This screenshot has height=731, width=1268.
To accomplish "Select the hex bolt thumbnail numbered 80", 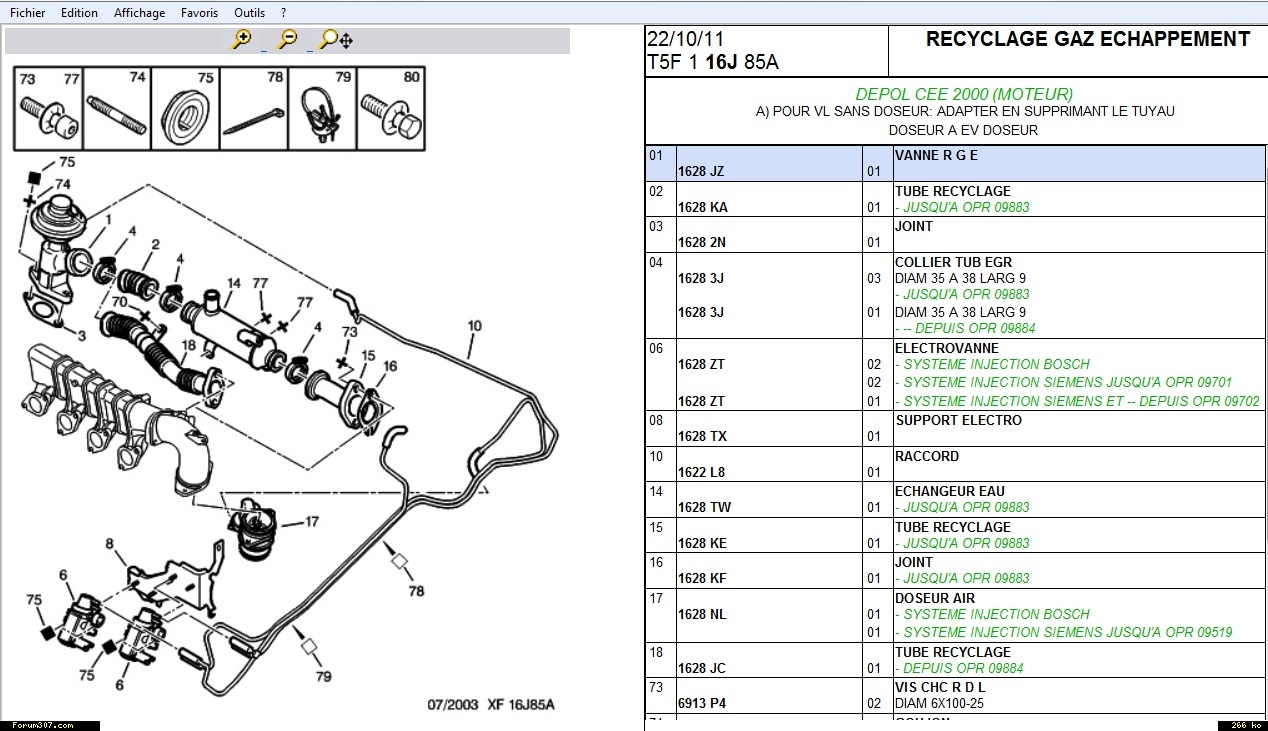I will pyautogui.click(x=390, y=106).
